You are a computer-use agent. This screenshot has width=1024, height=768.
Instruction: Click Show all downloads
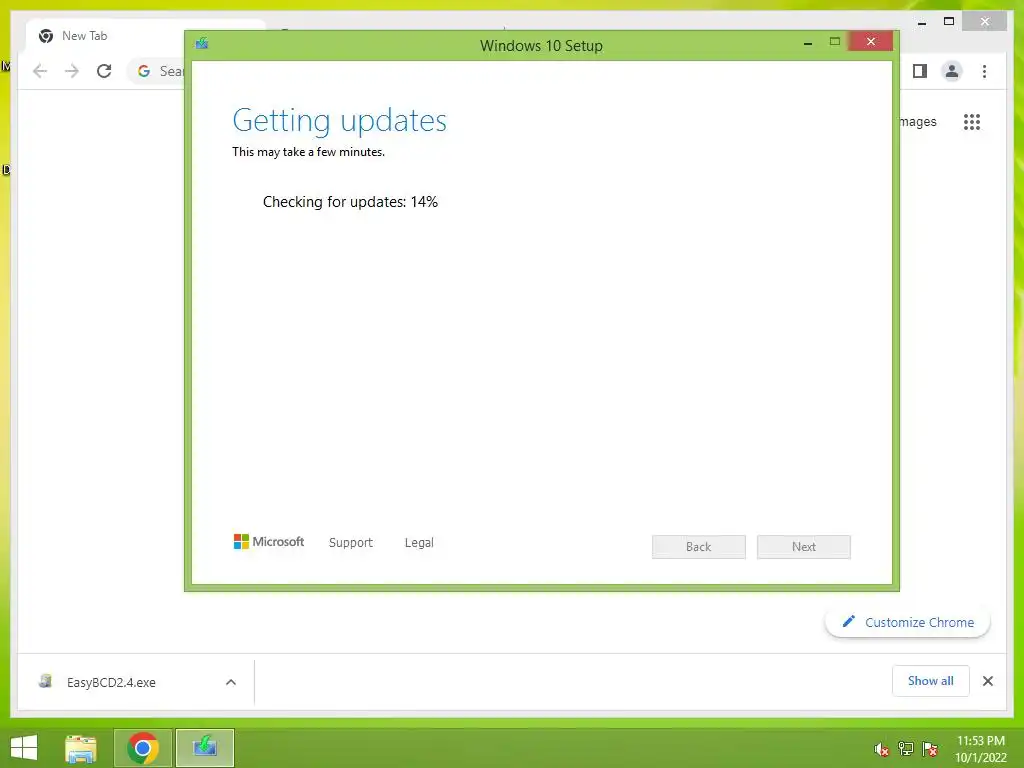click(931, 681)
